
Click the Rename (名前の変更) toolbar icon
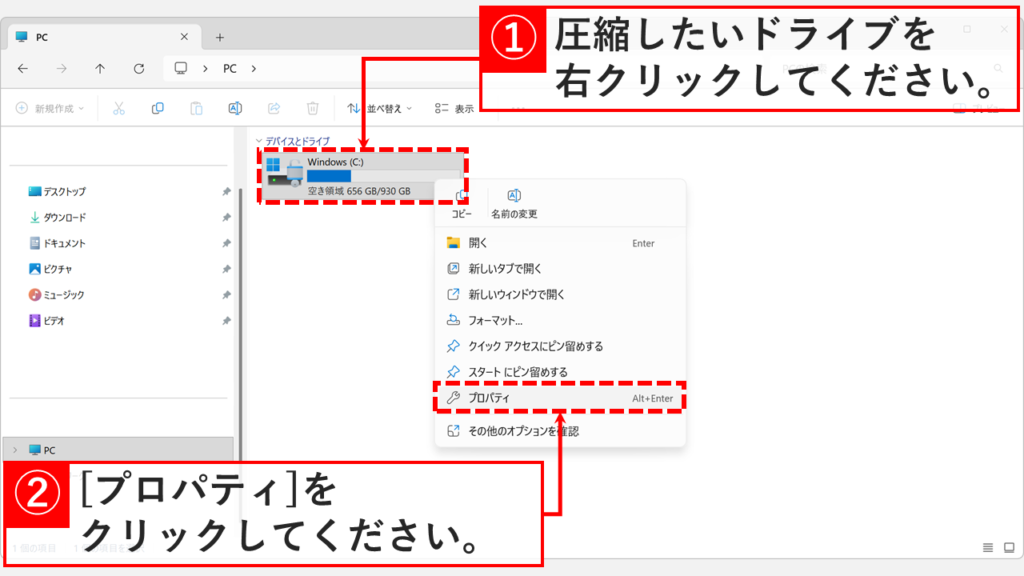click(x=237, y=107)
